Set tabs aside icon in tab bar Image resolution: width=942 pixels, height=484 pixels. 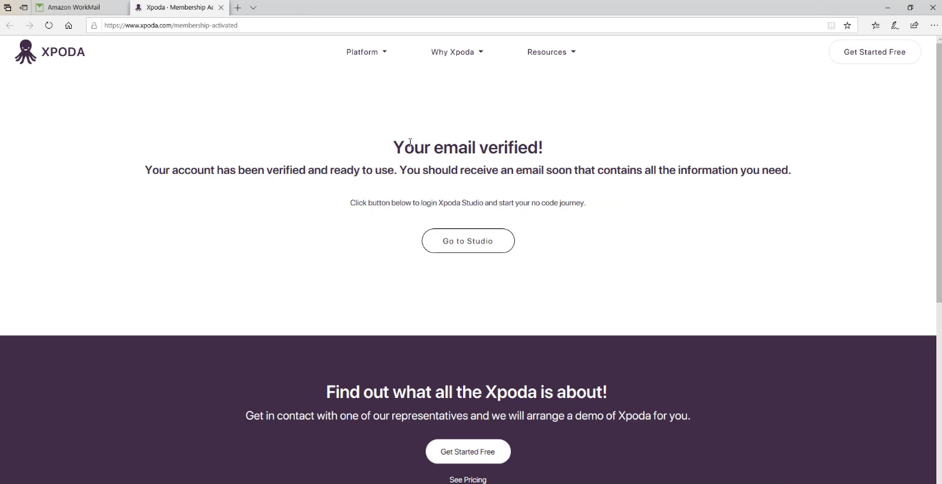click(23, 7)
